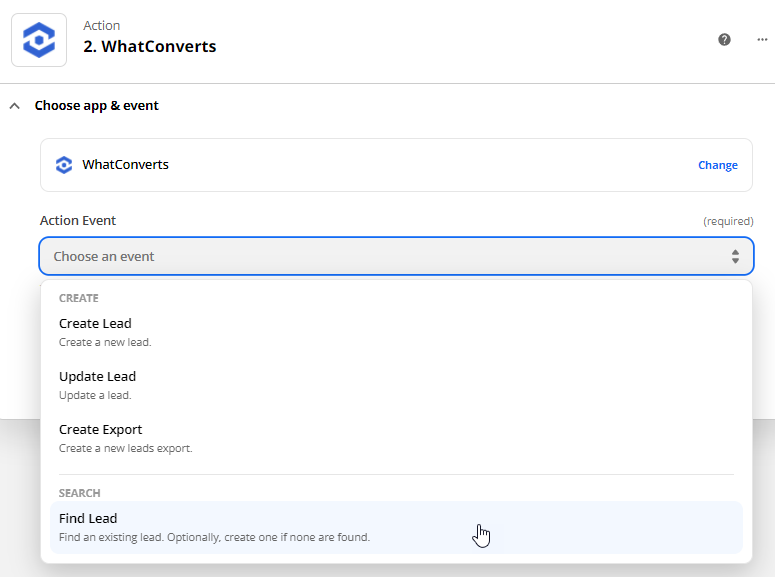Click the SEARCH section header in the list
Image resolution: width=775 pixels, height=577 pixels.
pos(80,493)
